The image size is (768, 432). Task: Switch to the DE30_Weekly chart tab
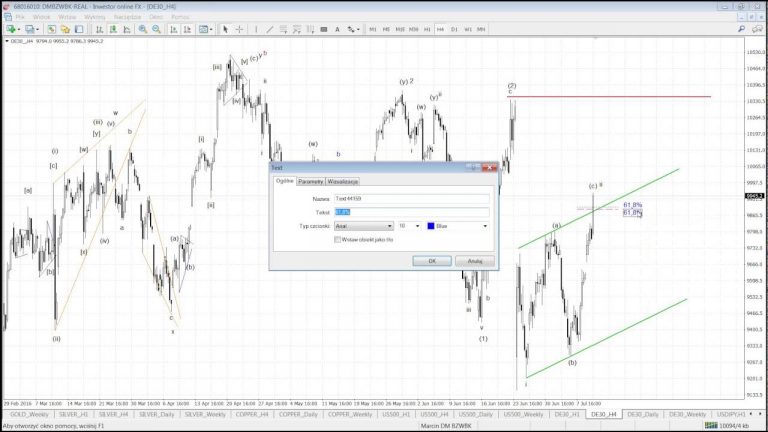pos(687,414)
